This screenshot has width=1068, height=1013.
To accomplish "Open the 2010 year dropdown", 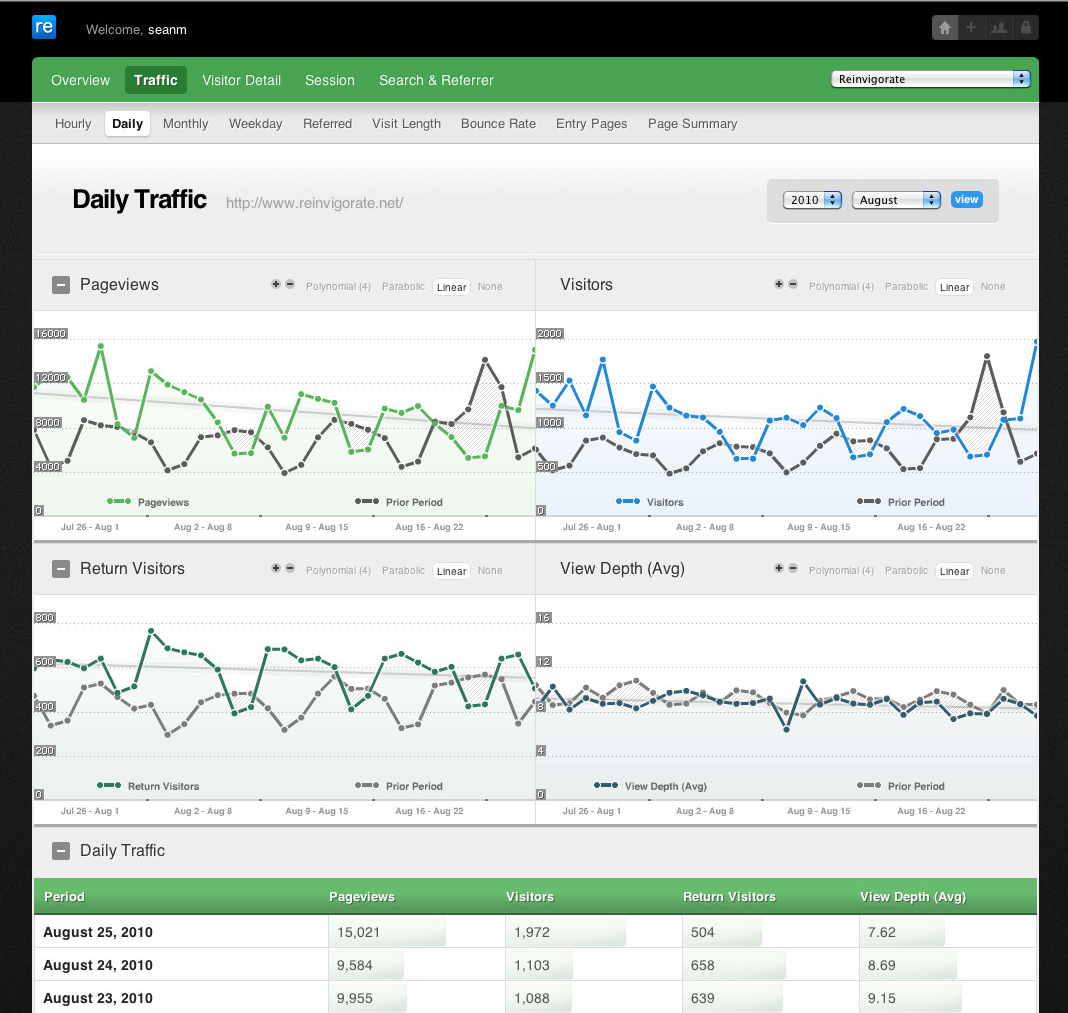I will click(812, 200).
